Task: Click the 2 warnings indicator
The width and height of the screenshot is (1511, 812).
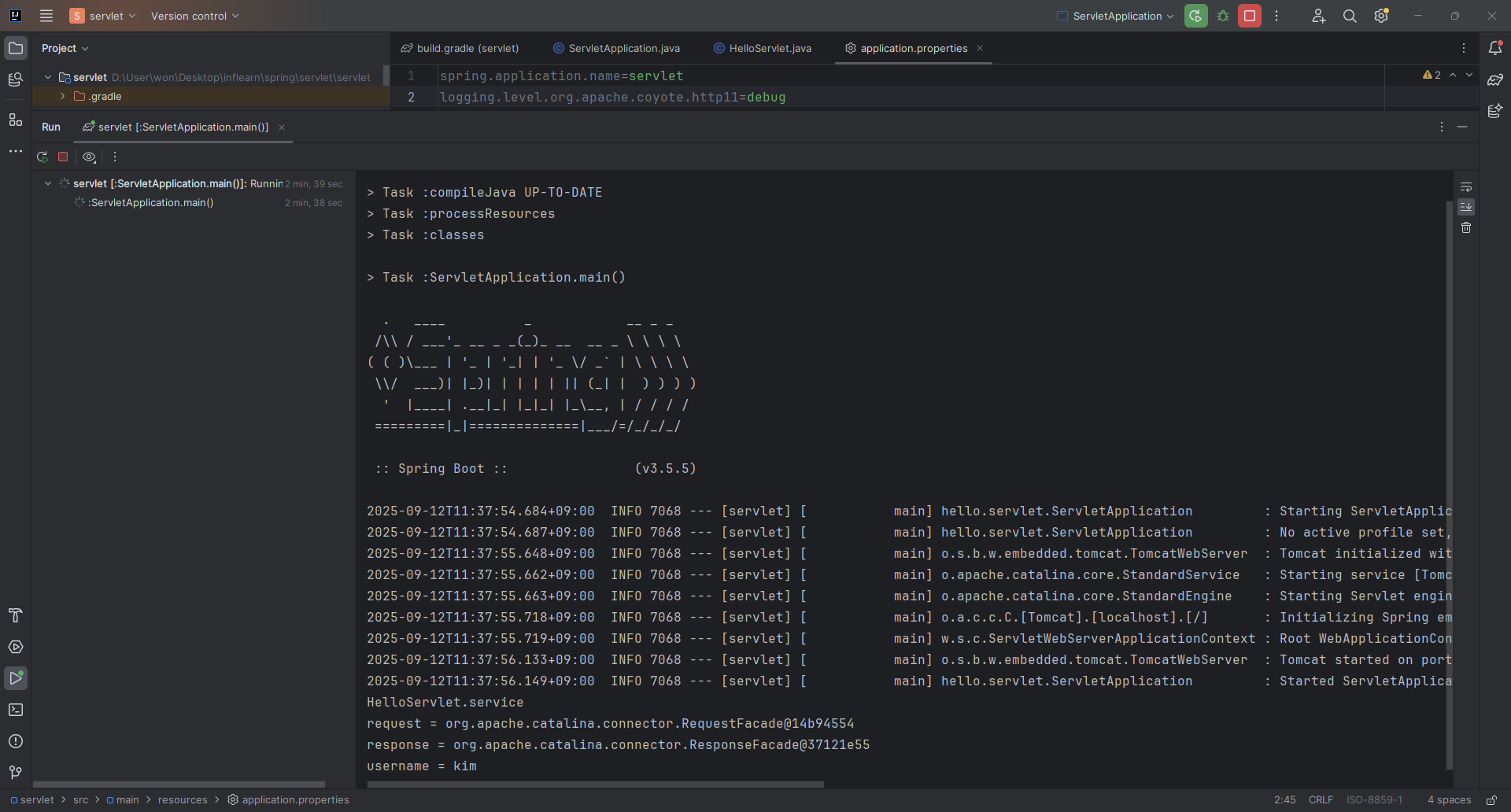Action: point(1432,75)
